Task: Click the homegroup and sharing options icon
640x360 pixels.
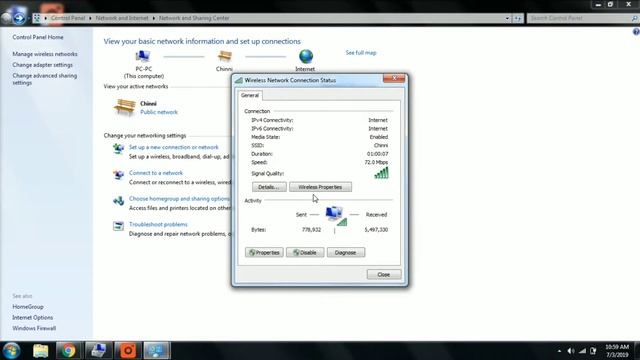Action: click(x=118, y=200)
